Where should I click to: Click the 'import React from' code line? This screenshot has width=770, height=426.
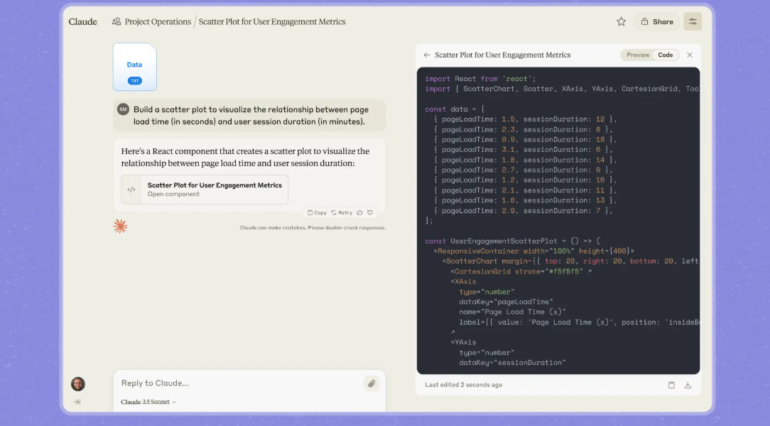[480, 79]
